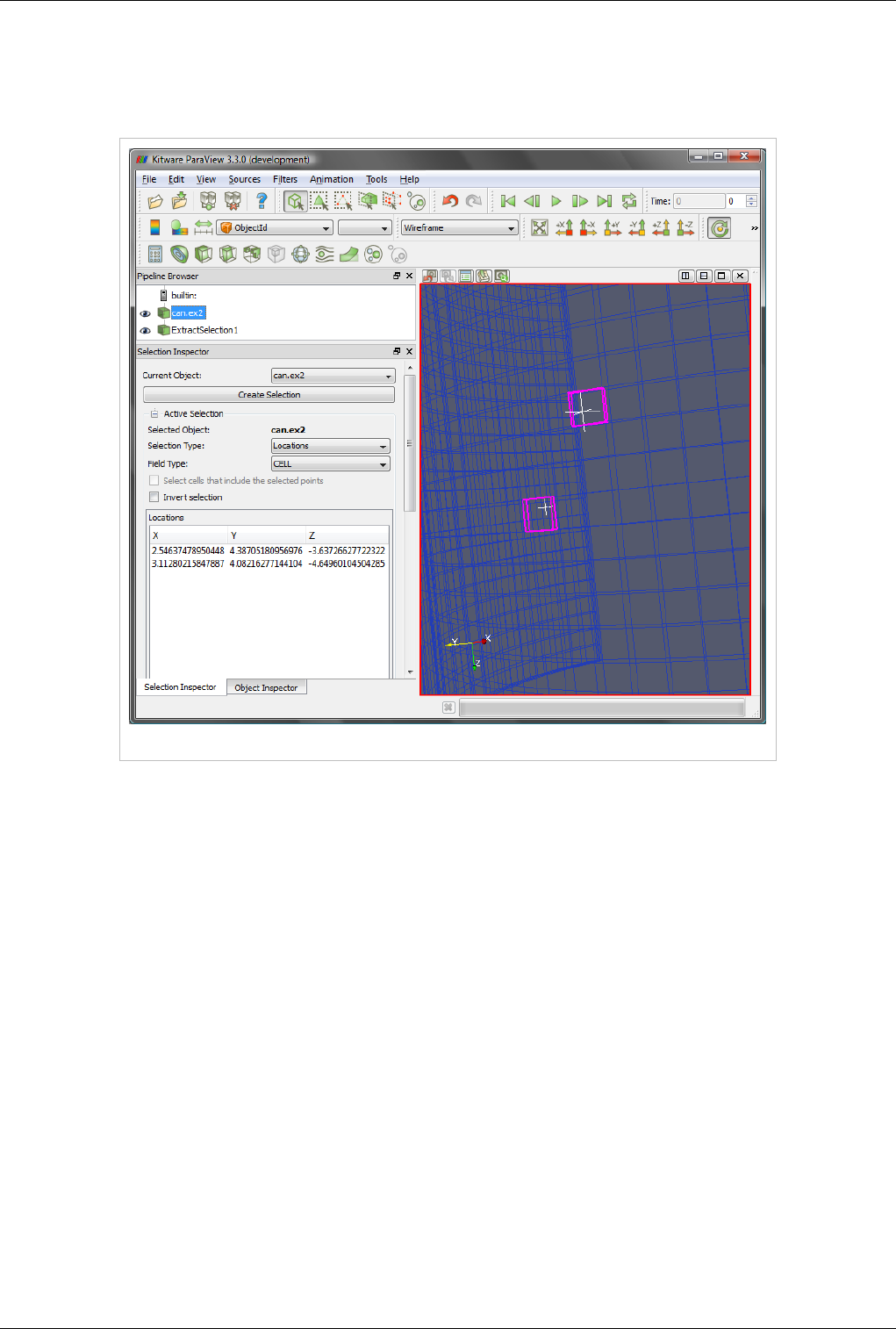Open the Selection Type Locations dropdown
Image resolution: width=896 pixels, height=1329 pixels.
(331, 446)
